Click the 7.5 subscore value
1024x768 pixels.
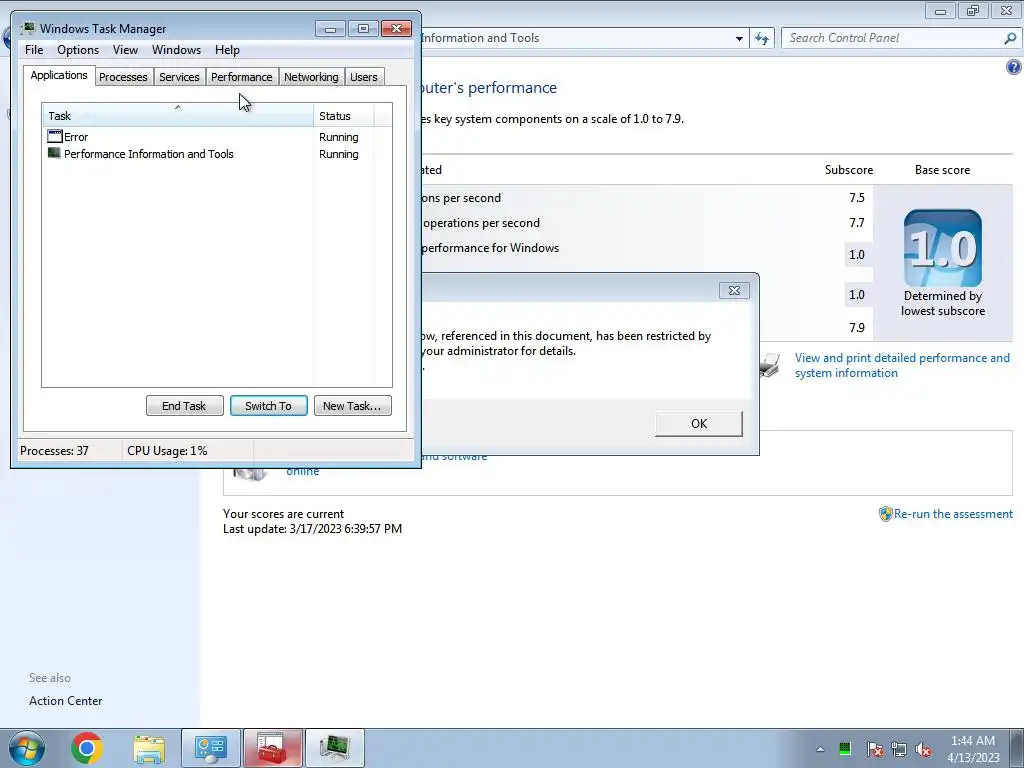point(857,198)
